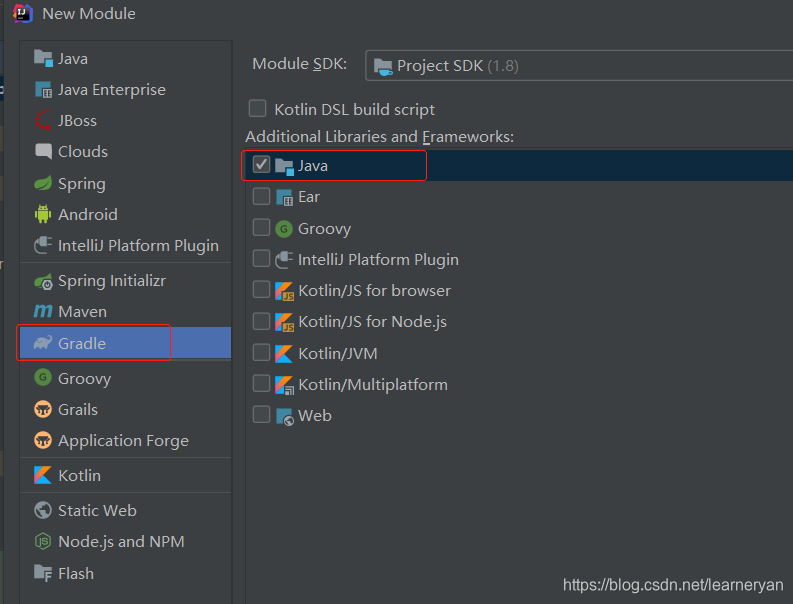
Task: Select Java Enterprise module type
Action: [x=125, y=90]
